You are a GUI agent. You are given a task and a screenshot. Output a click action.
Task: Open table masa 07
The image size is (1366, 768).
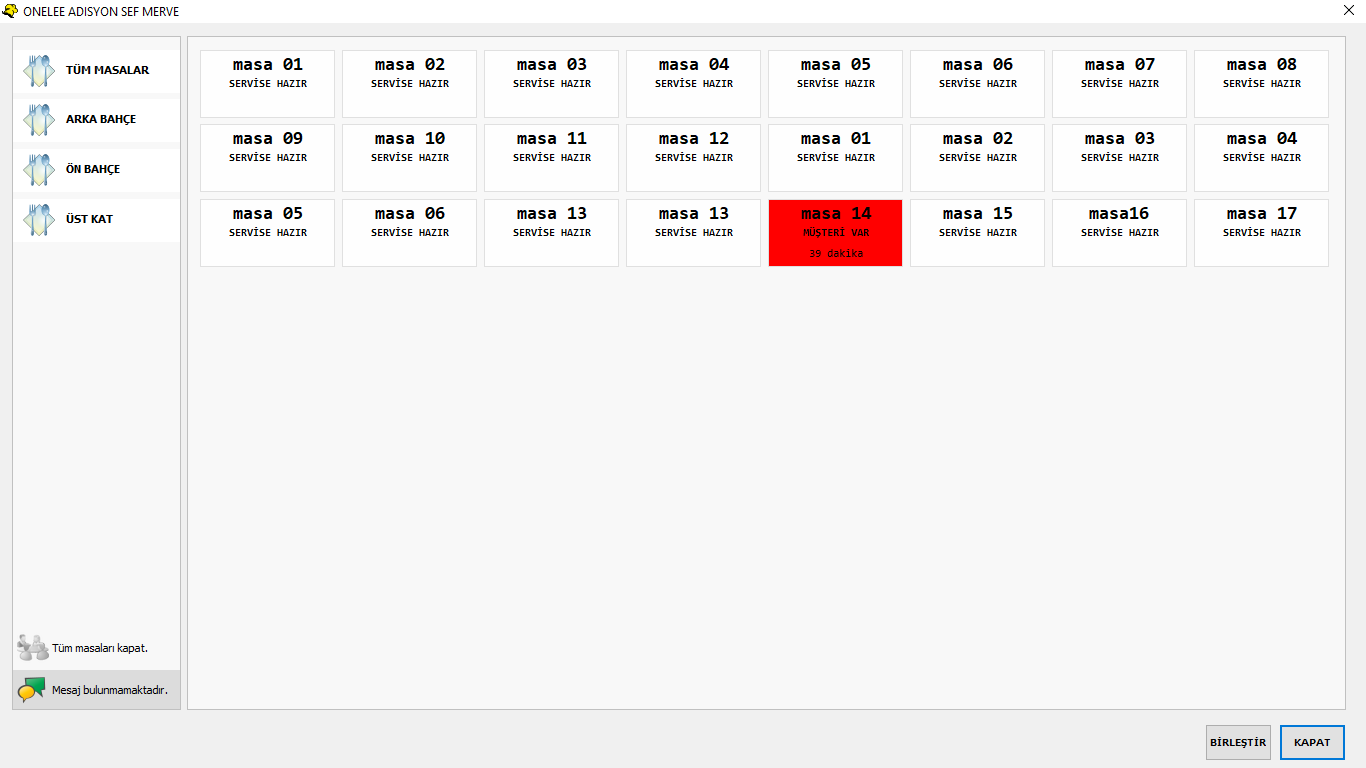(x=1119, y=84)
